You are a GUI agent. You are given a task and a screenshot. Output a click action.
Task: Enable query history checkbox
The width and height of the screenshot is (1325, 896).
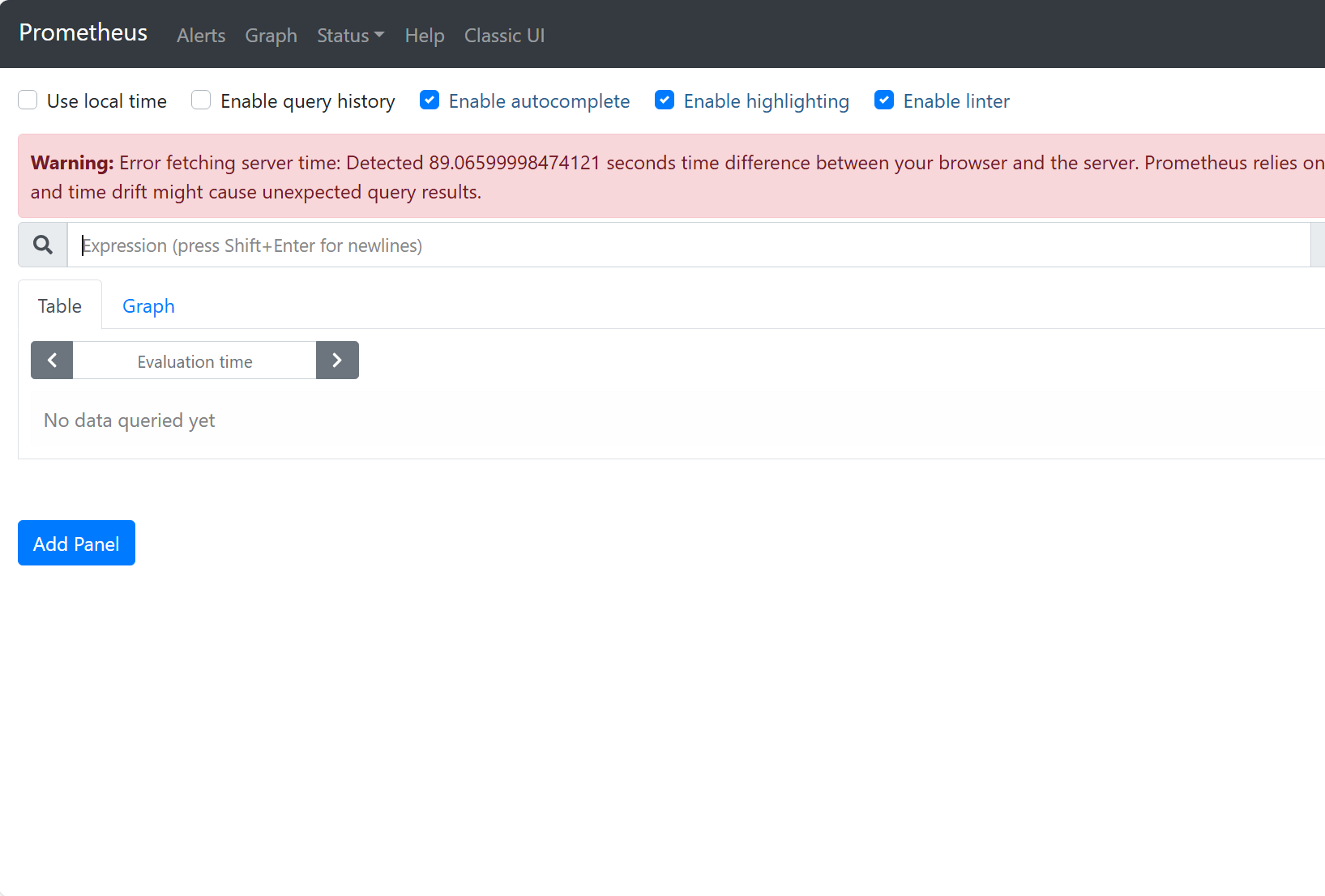201,100
